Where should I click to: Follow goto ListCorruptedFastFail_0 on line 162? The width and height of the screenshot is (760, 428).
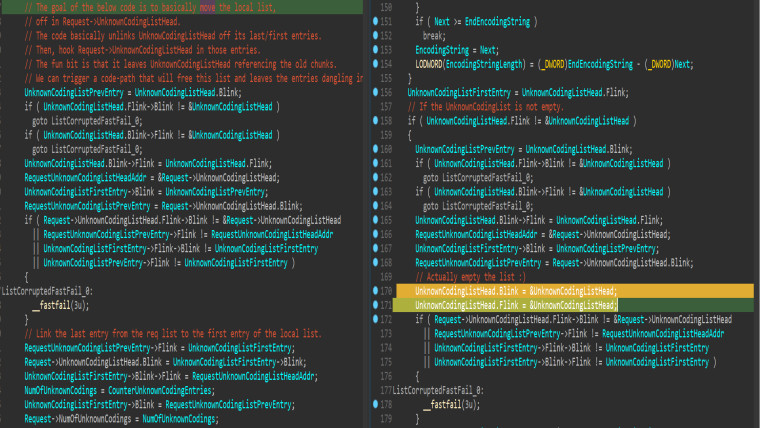(478, 178)
